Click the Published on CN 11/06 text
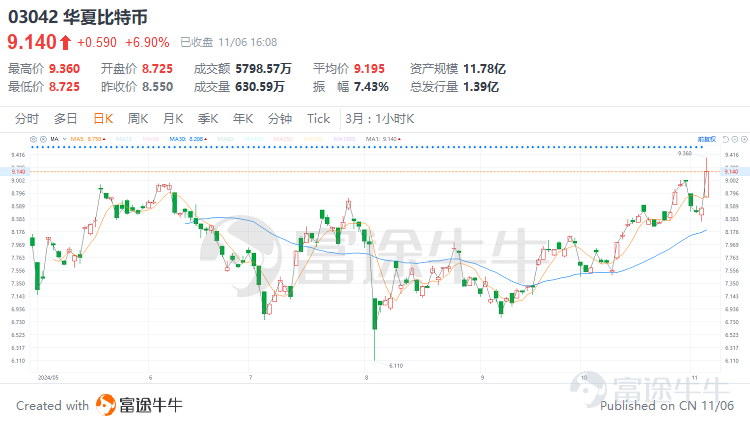750x426 pixels. point(667,406)
